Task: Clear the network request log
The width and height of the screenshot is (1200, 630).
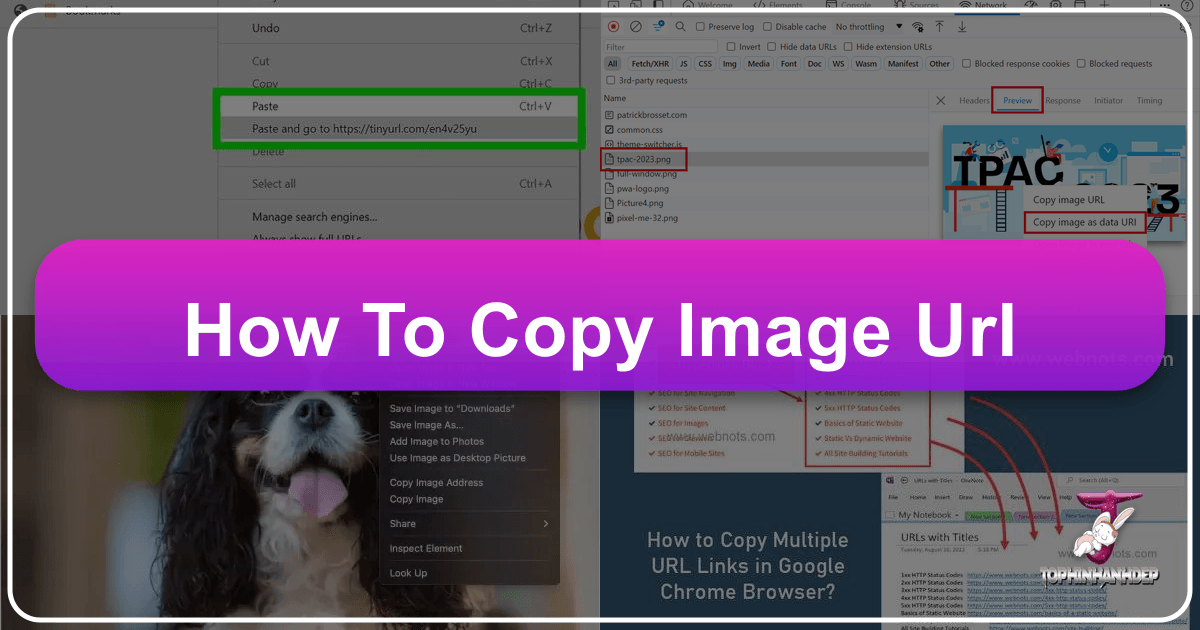Action: tap(636, 27)
